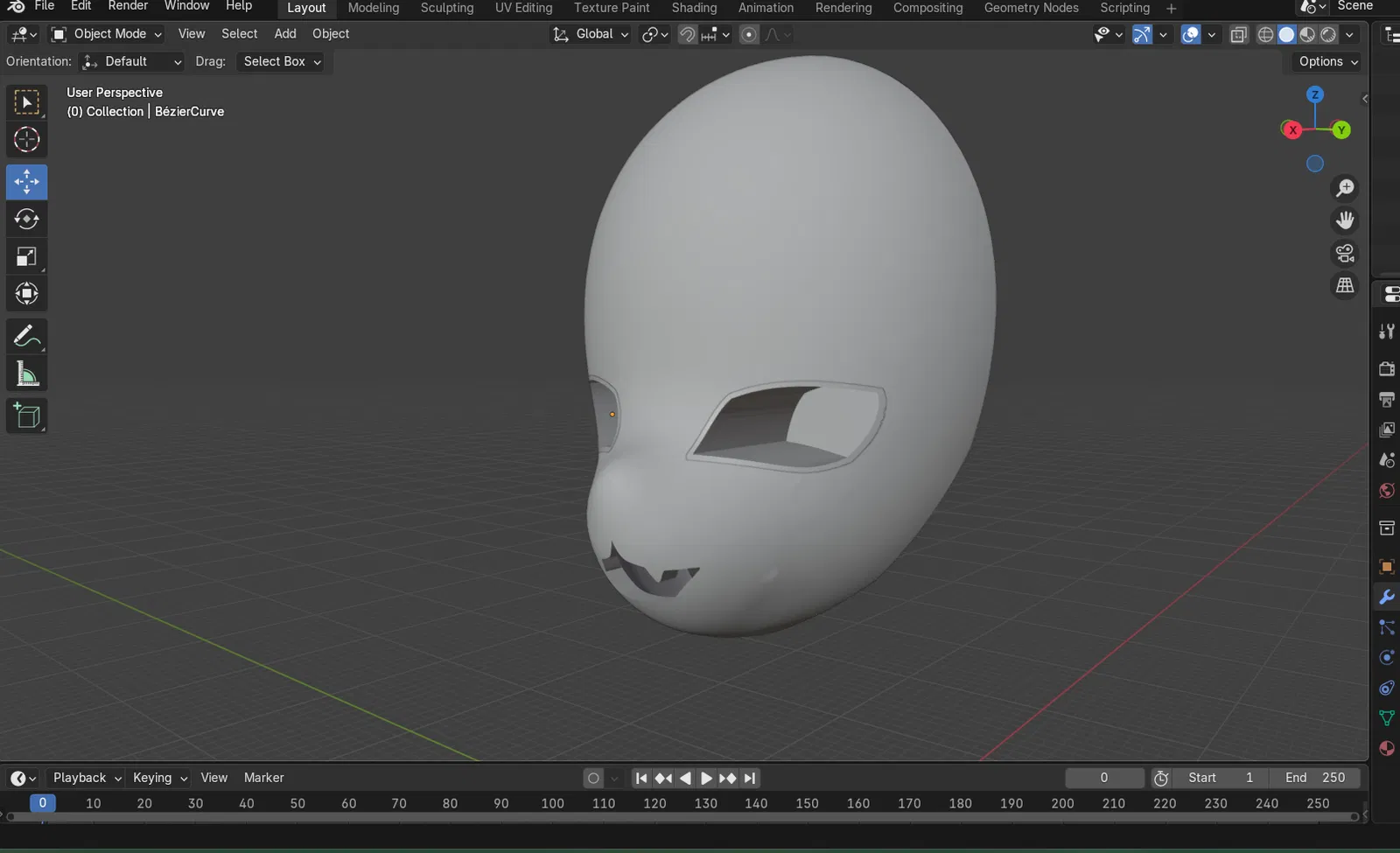
Task: Select the Add Cube tool
Action: click(x=26, y=416)
